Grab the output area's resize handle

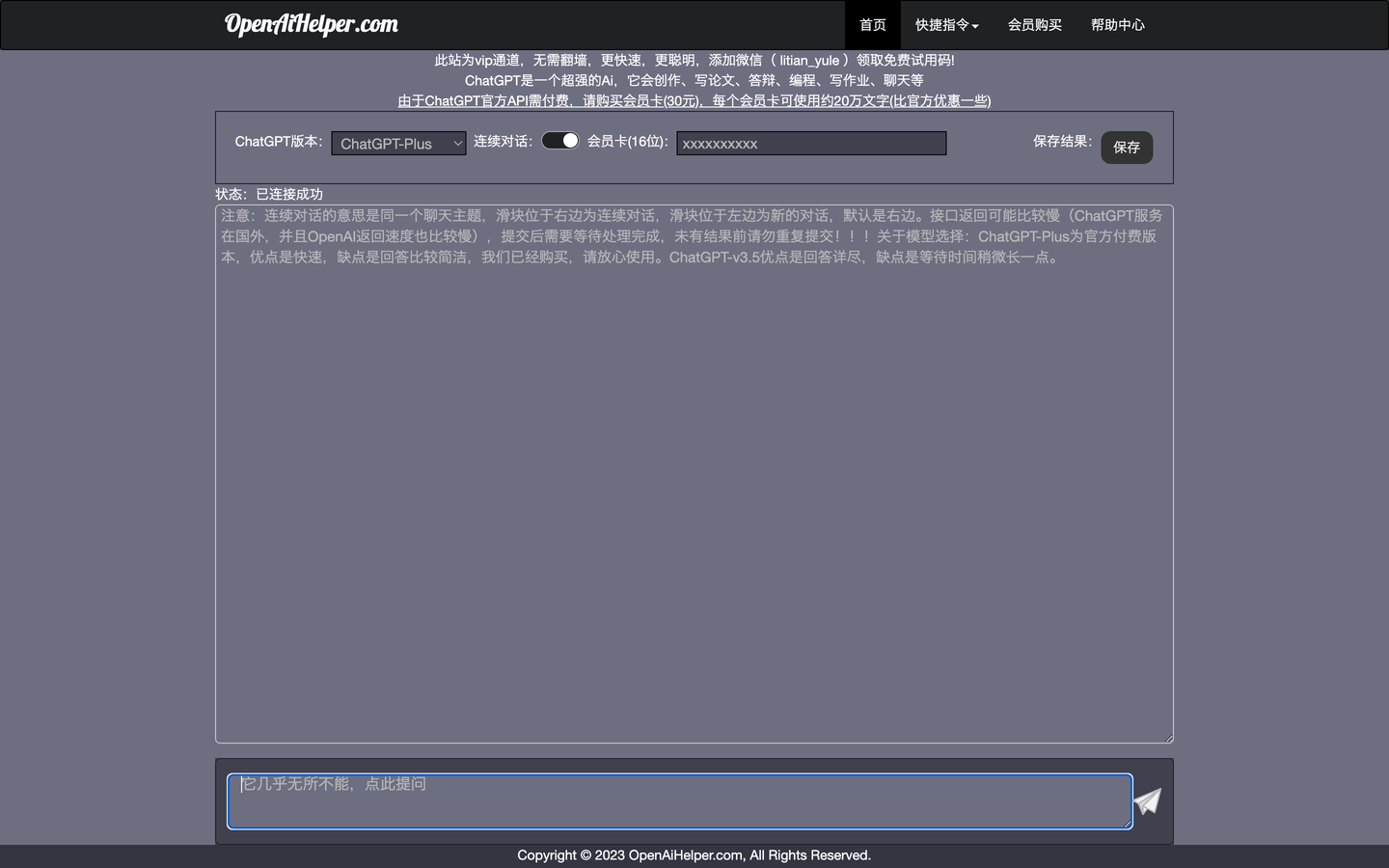click(1168, 738)
